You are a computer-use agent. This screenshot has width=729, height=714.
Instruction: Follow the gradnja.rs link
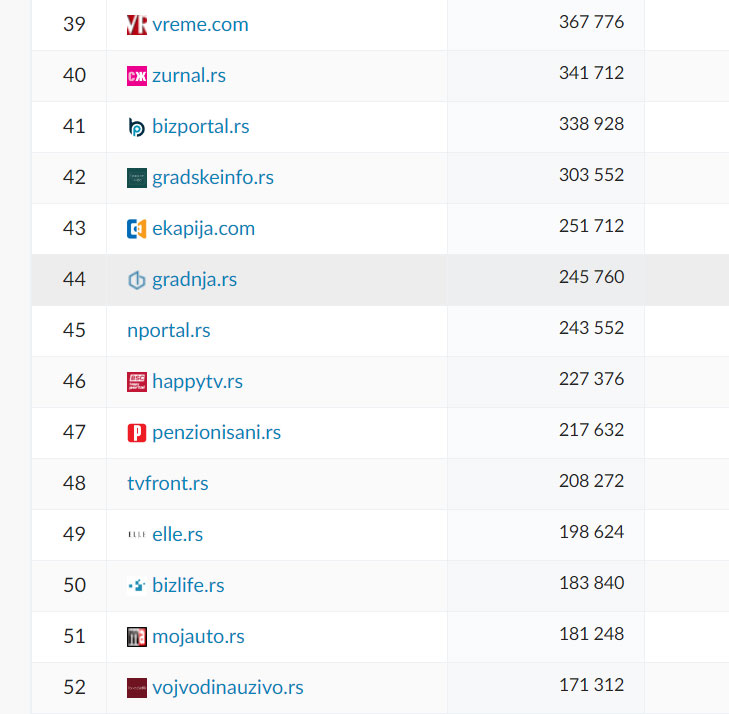click(194, 279)
